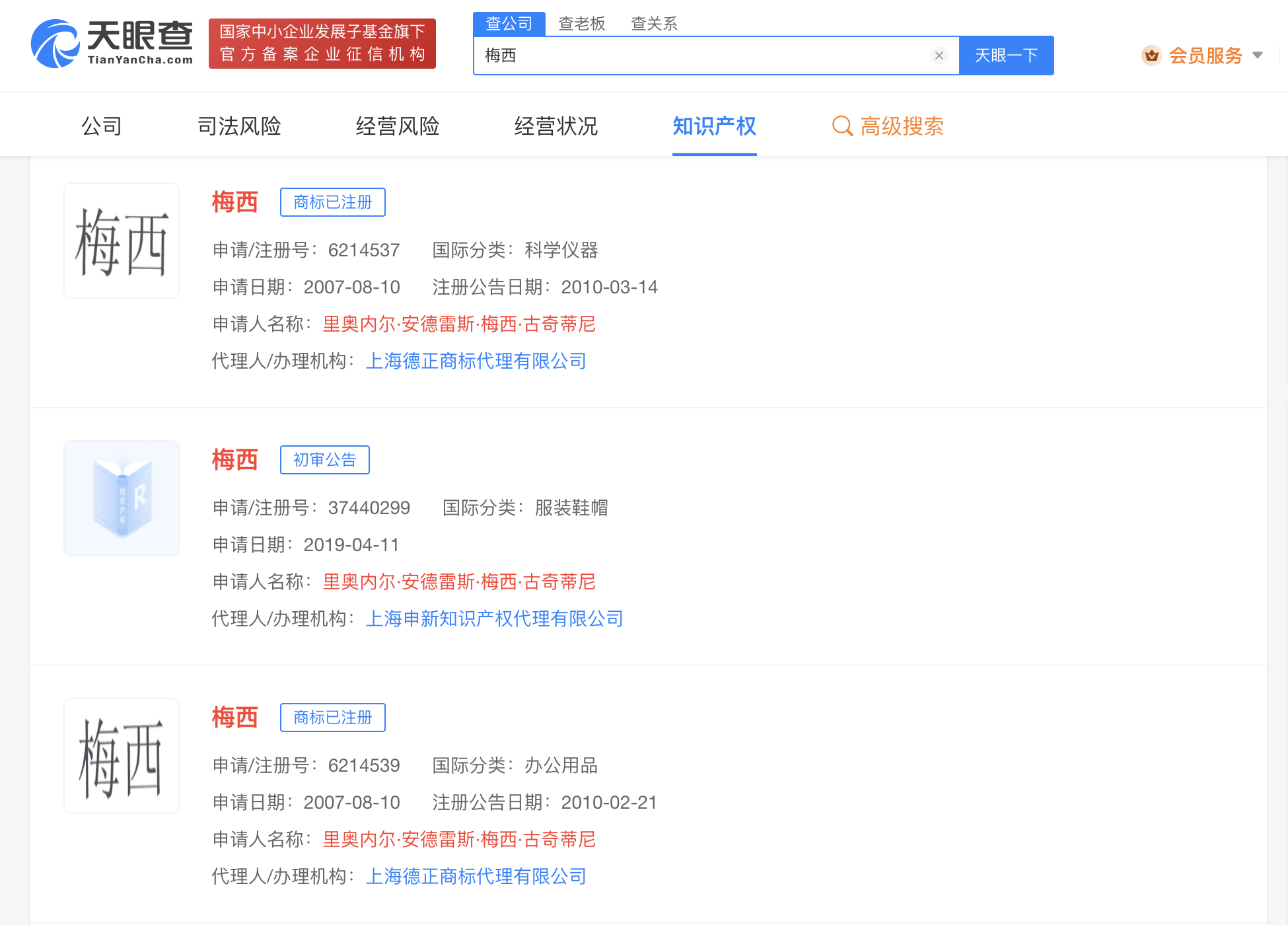Open trademark image for registration 6214539
The image size is (1288, 925).
122,756
